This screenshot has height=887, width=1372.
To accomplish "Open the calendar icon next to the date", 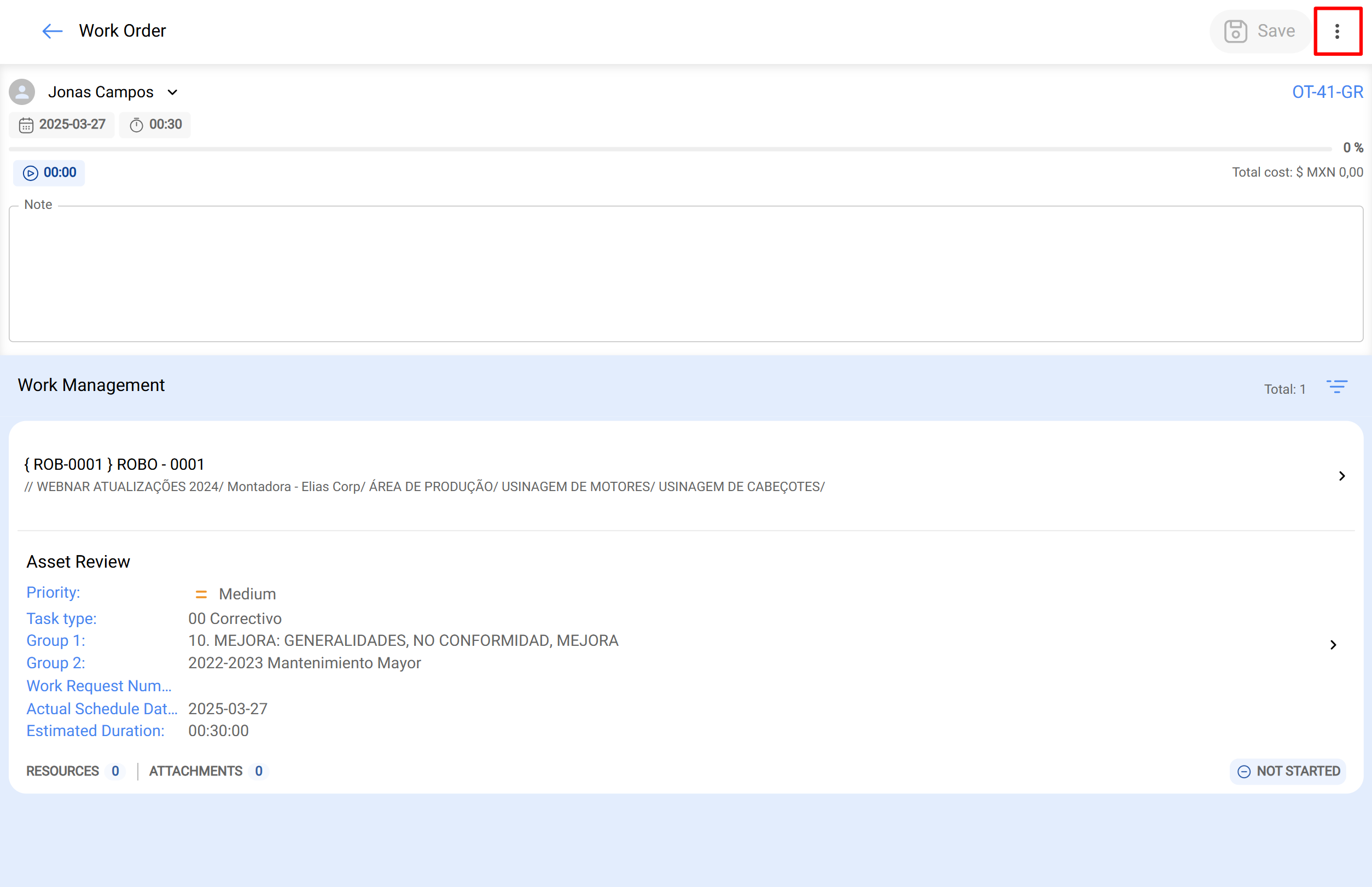I will pos(26,125).
